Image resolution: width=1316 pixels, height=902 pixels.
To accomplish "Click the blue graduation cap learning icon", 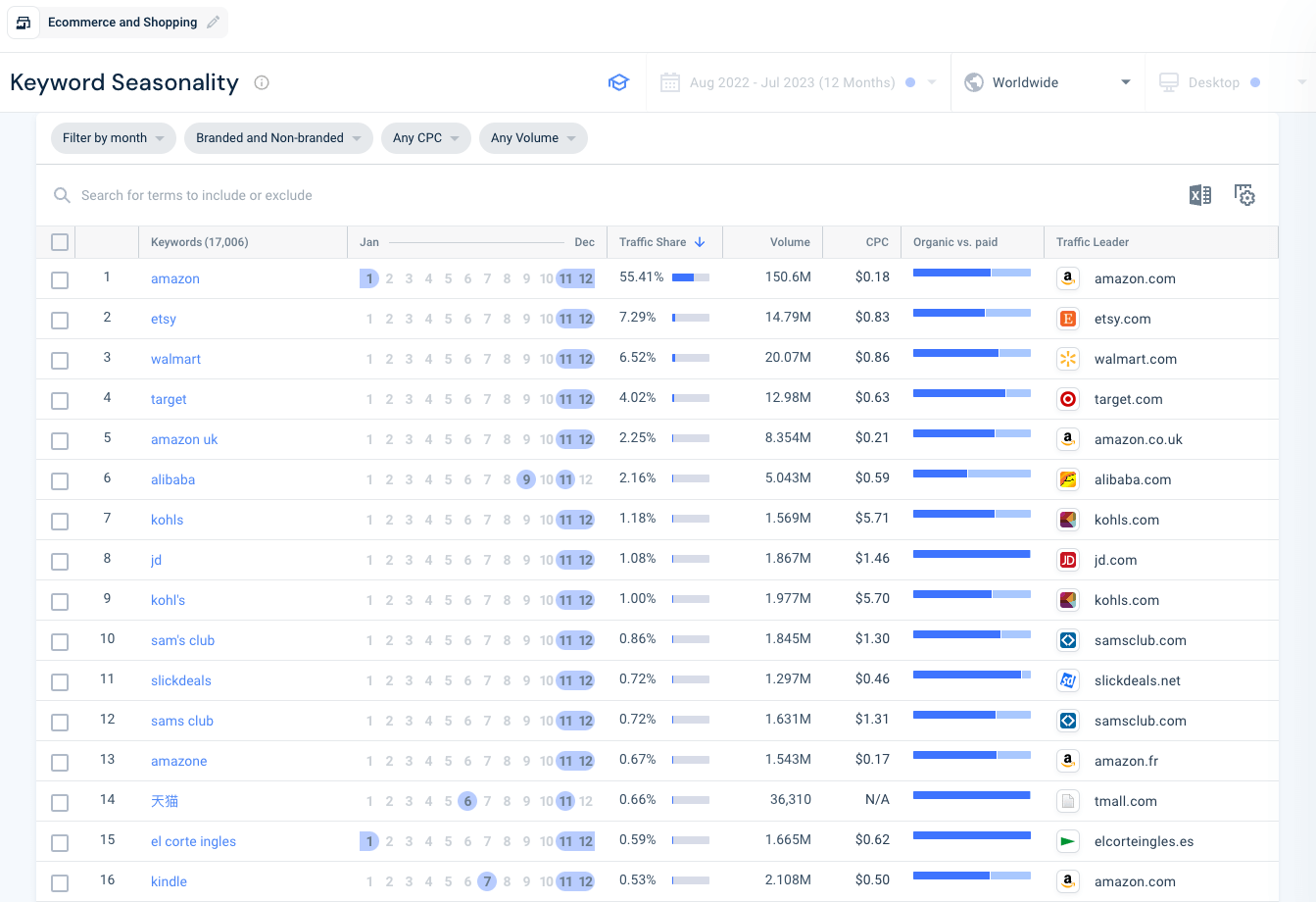I will (618, 82).
